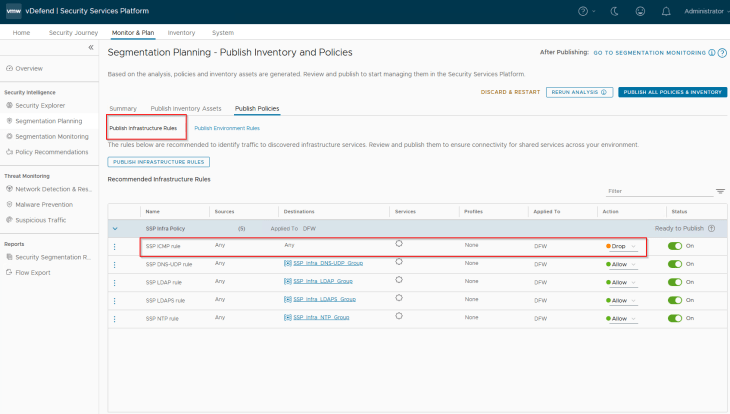Collapse the SSP Infra Policy section
This screenshot has height=414, width=730.
coord(115,228)
